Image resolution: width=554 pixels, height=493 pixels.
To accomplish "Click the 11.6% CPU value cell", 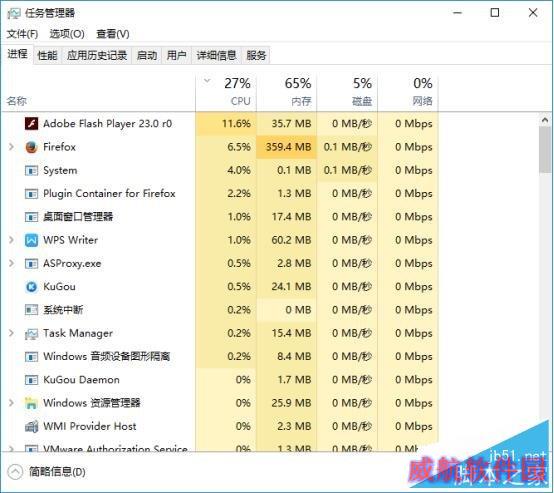I will [x=226, y=124].
